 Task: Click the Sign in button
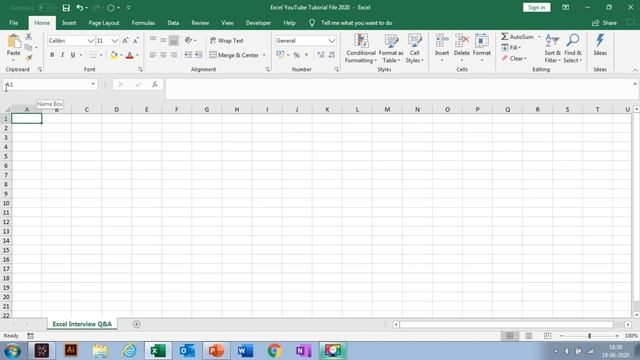point(536,7)
